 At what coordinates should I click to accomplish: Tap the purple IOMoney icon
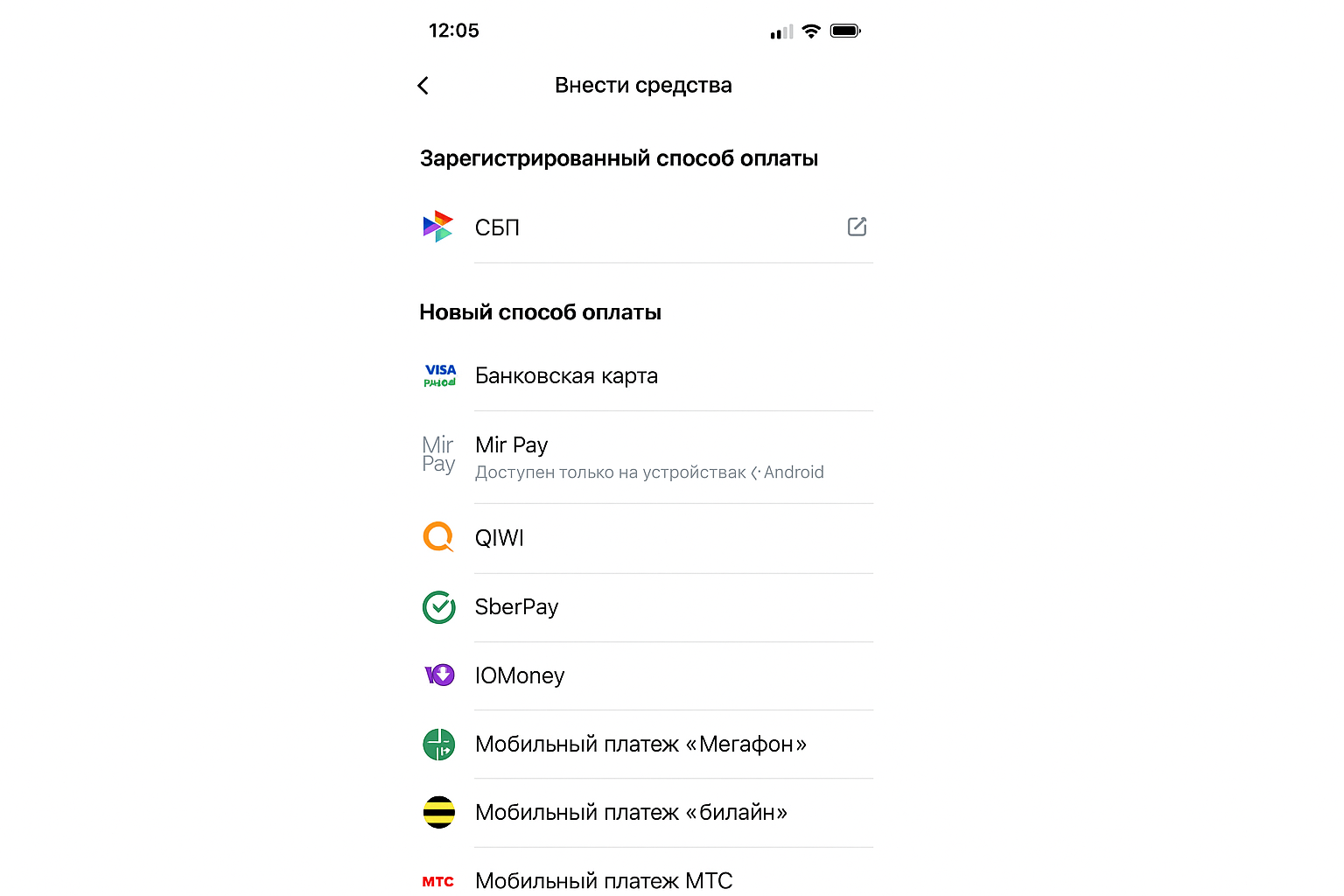(x=439, y=675)
